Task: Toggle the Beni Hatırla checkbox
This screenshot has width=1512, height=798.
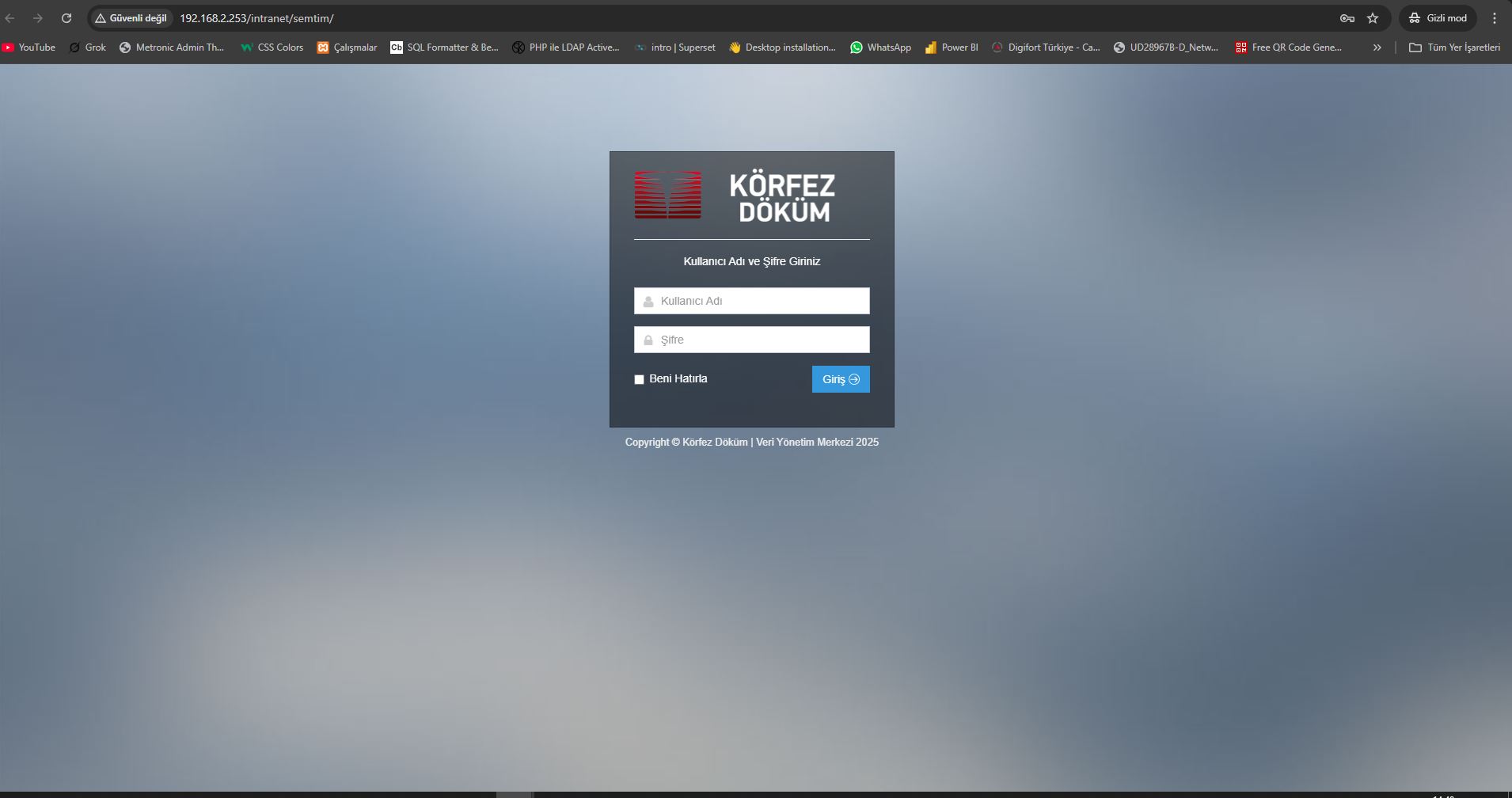Action: (x=639, y=379)
